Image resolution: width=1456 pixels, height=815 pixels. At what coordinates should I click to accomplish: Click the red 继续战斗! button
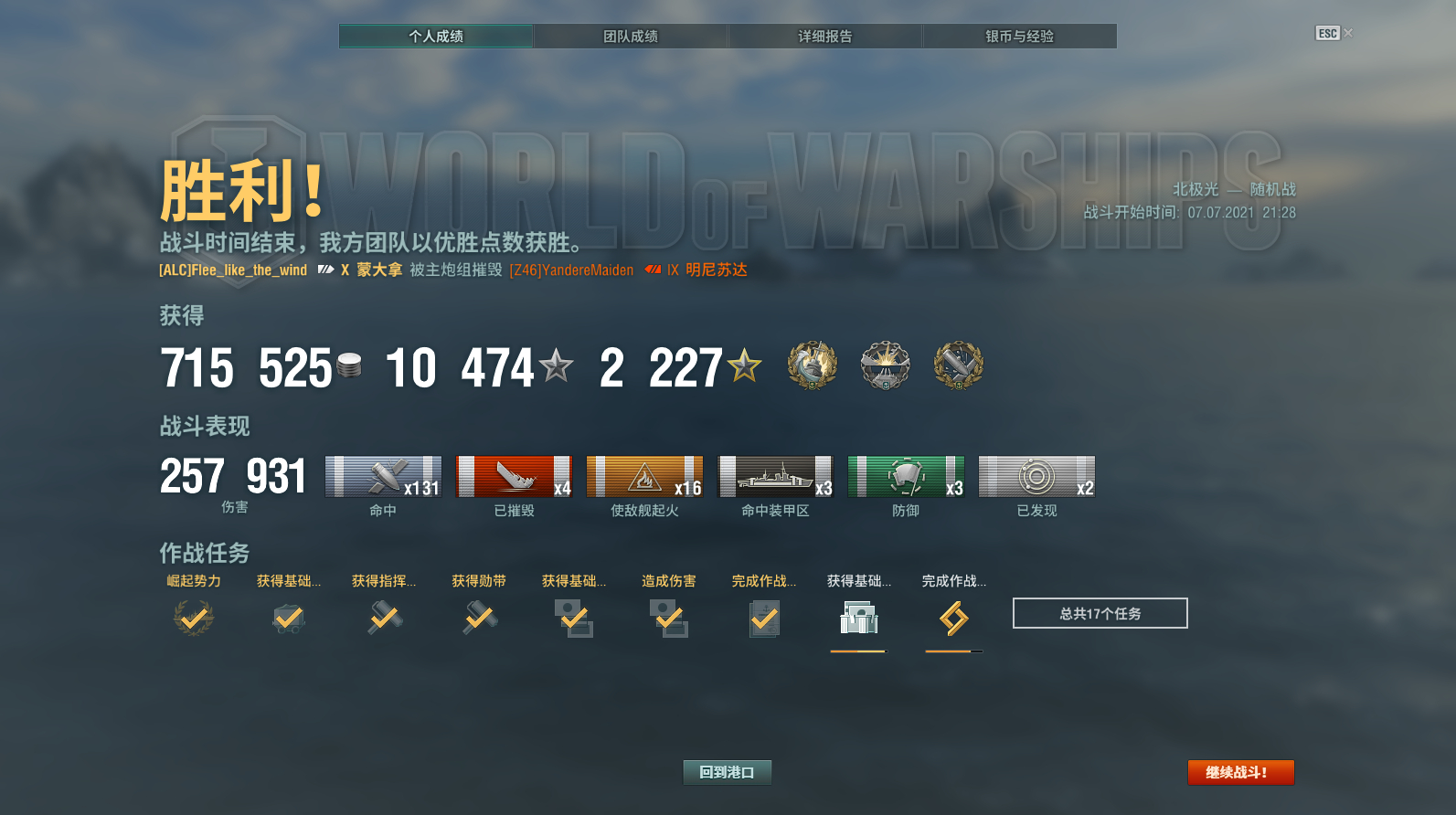tap(1240, 772)
